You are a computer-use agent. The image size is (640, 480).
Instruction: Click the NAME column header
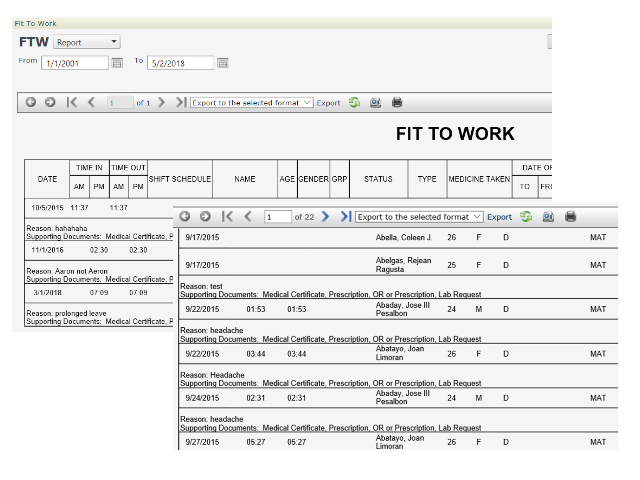pyautogui.click(x=245, y=179)
